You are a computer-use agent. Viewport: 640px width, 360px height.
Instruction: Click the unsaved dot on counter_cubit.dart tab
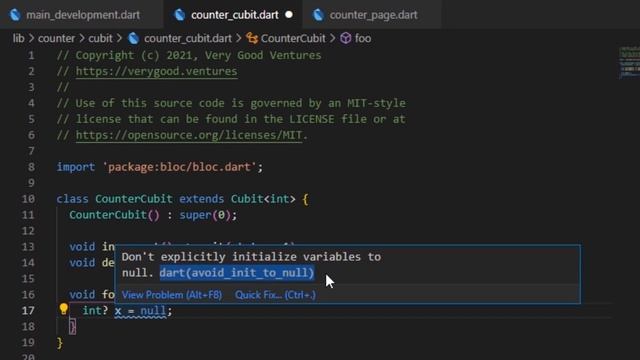[x=289, y=15]
